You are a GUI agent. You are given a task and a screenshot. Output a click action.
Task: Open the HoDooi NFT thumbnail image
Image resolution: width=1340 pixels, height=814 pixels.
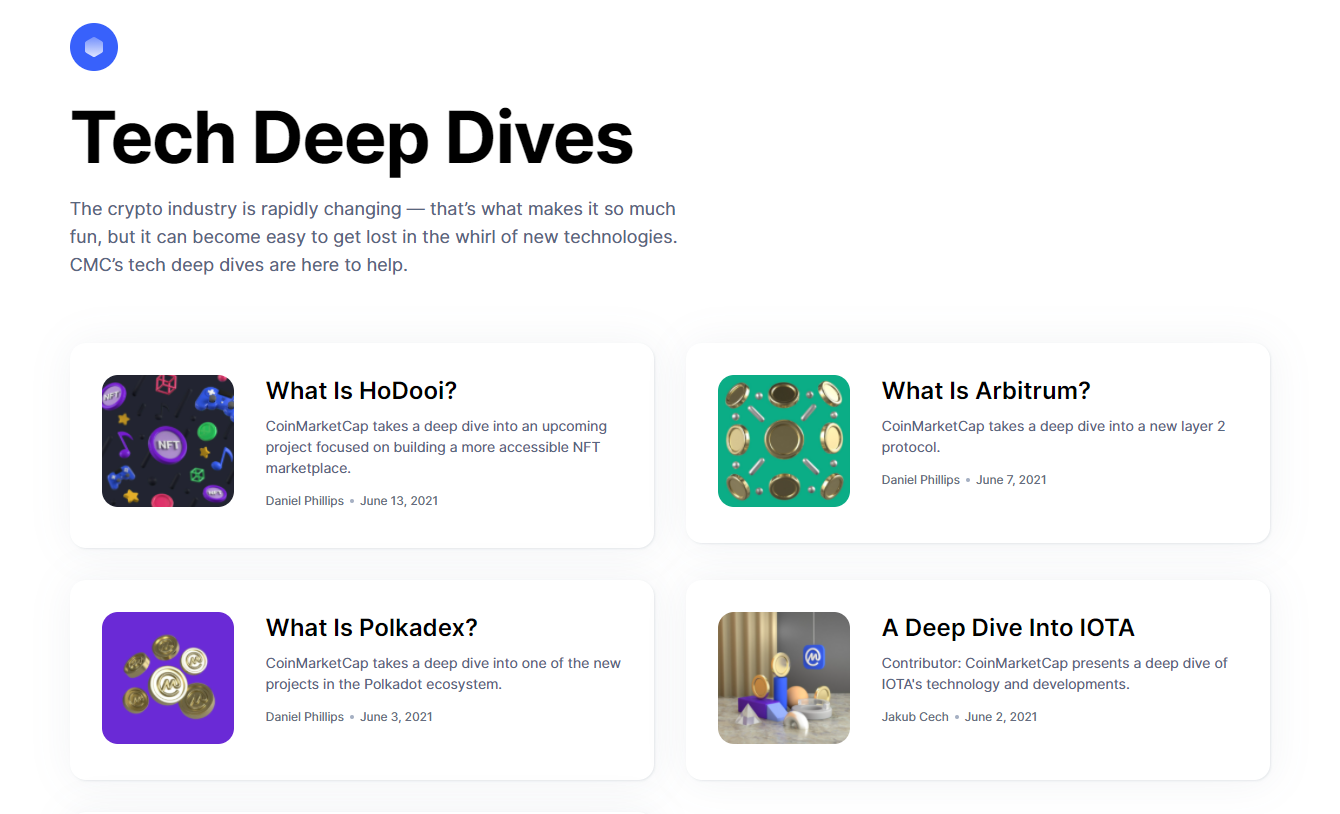168,441
